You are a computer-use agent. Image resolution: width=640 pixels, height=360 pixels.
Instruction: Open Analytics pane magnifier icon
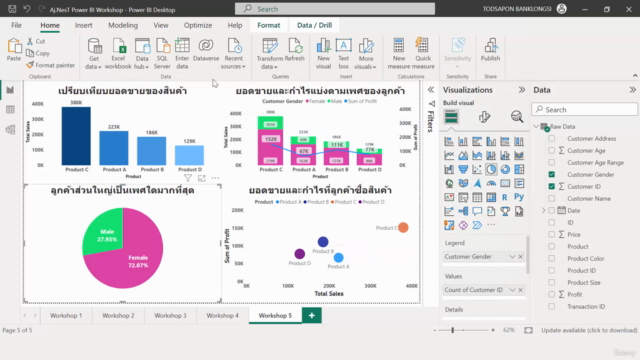pyautogui.click(x=517, y=117)
